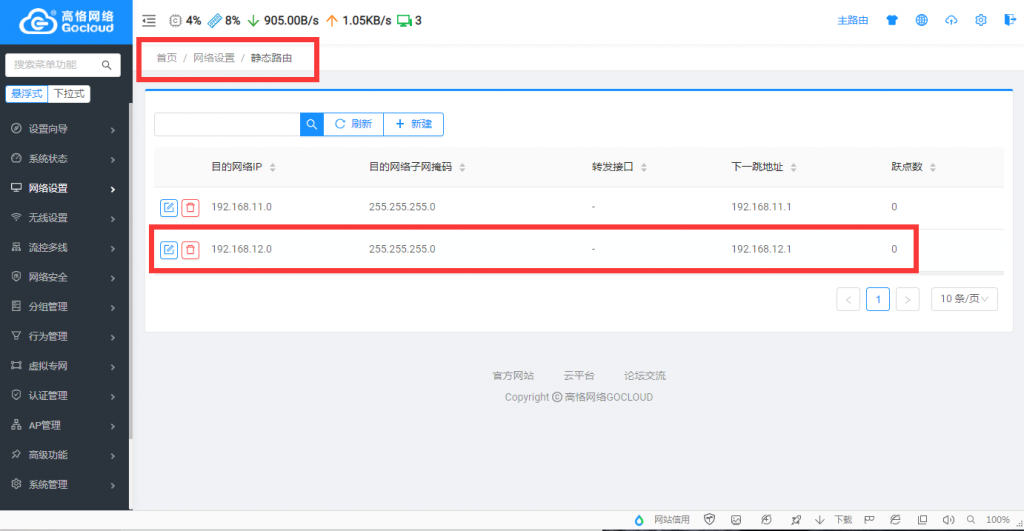Click the memory usage 8% indicator
This screenshot has height=531, width=1024.
click(224, 21)
